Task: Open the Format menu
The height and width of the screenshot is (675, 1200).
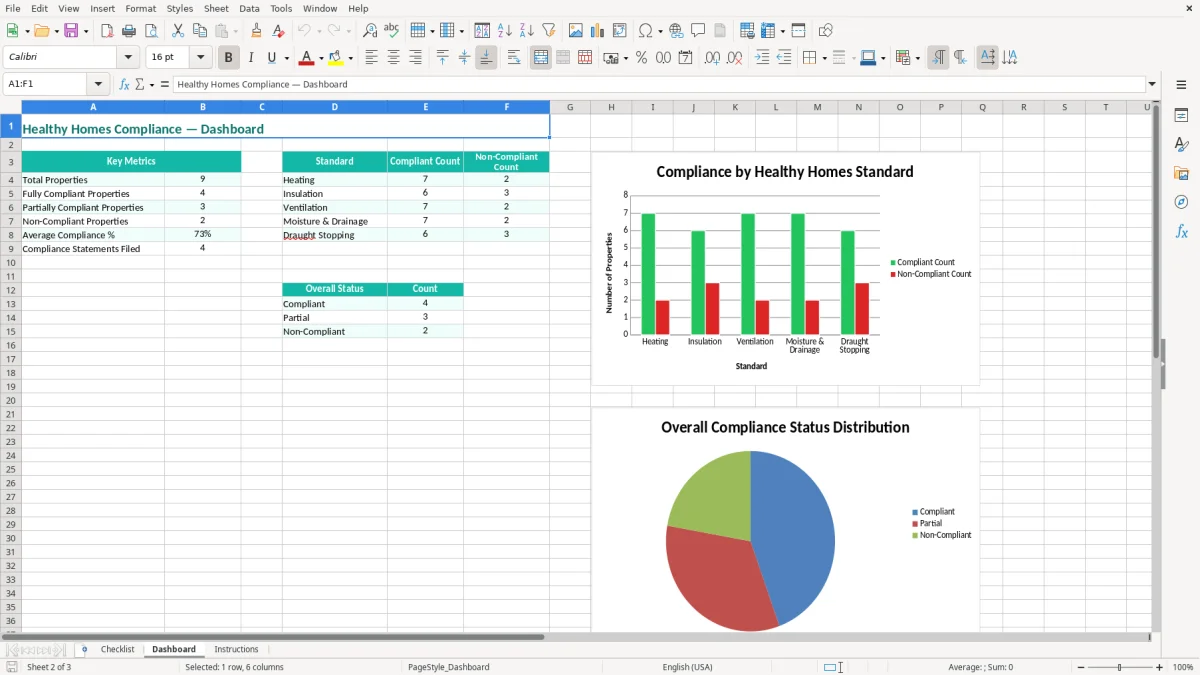Action: coord(141,8)
